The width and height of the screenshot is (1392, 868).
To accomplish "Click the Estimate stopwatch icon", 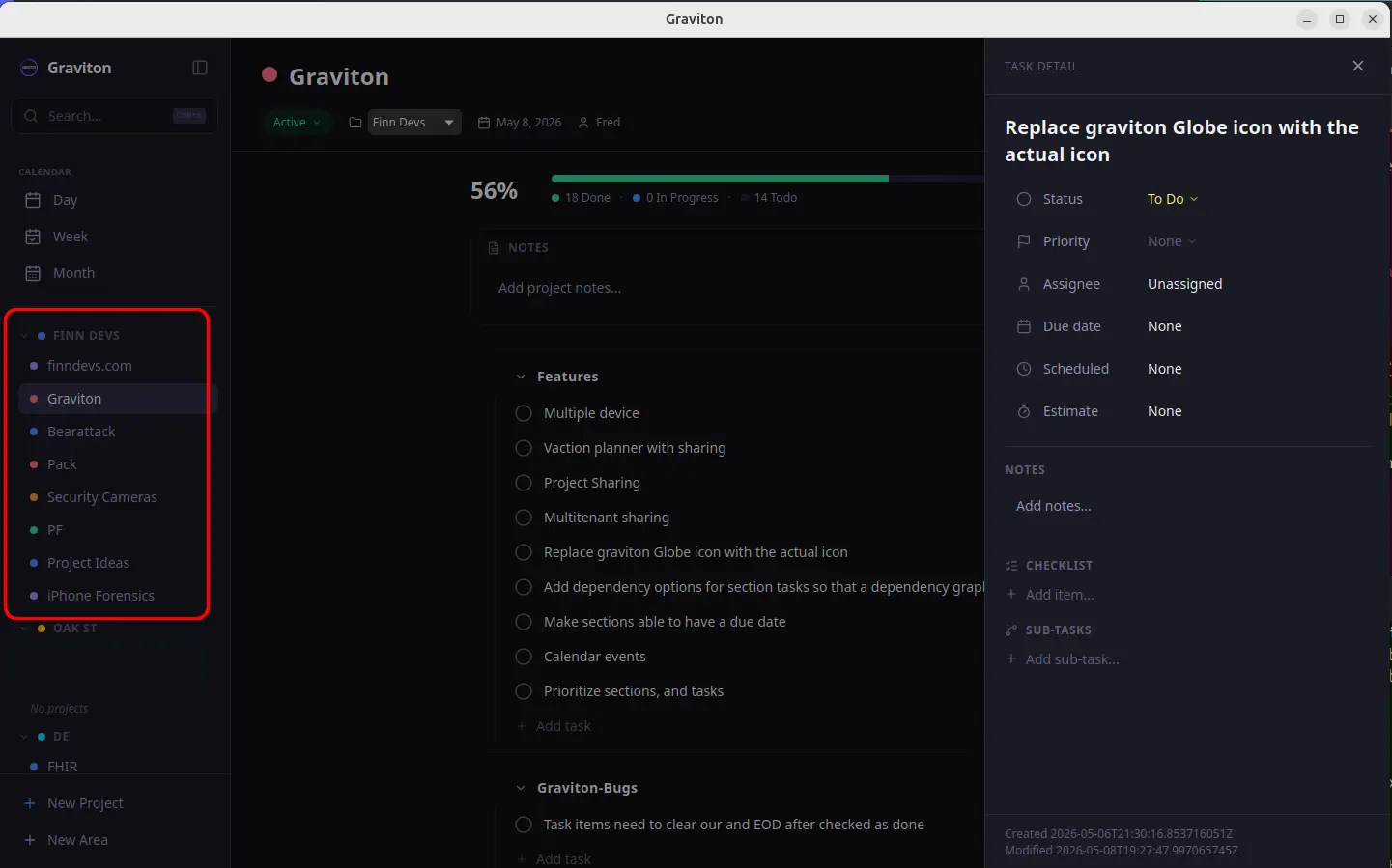I will click(x=1024, y=411).
